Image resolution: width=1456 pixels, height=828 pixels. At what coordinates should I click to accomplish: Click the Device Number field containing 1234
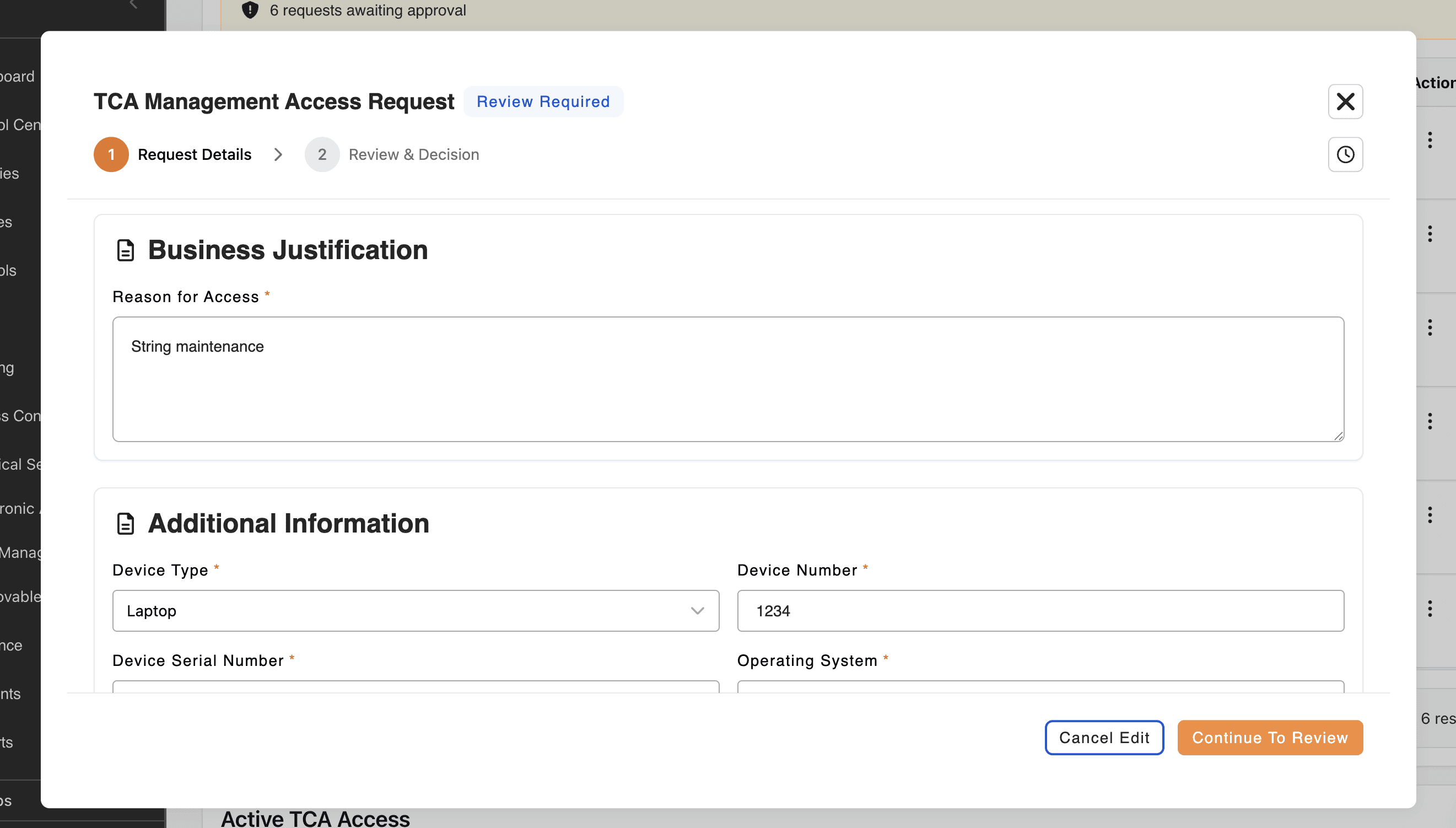tap(1040, 611)
